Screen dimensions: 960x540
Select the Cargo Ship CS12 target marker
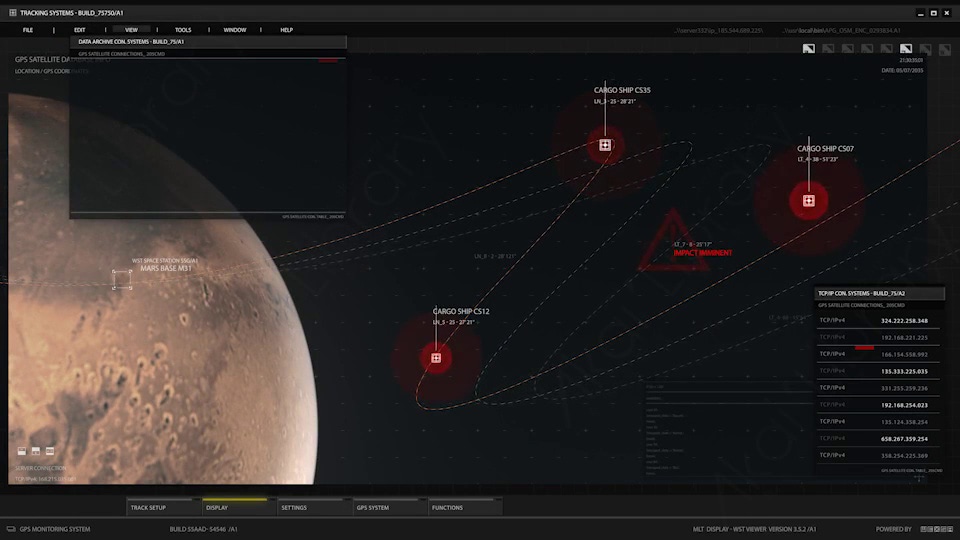coord(436,358)
